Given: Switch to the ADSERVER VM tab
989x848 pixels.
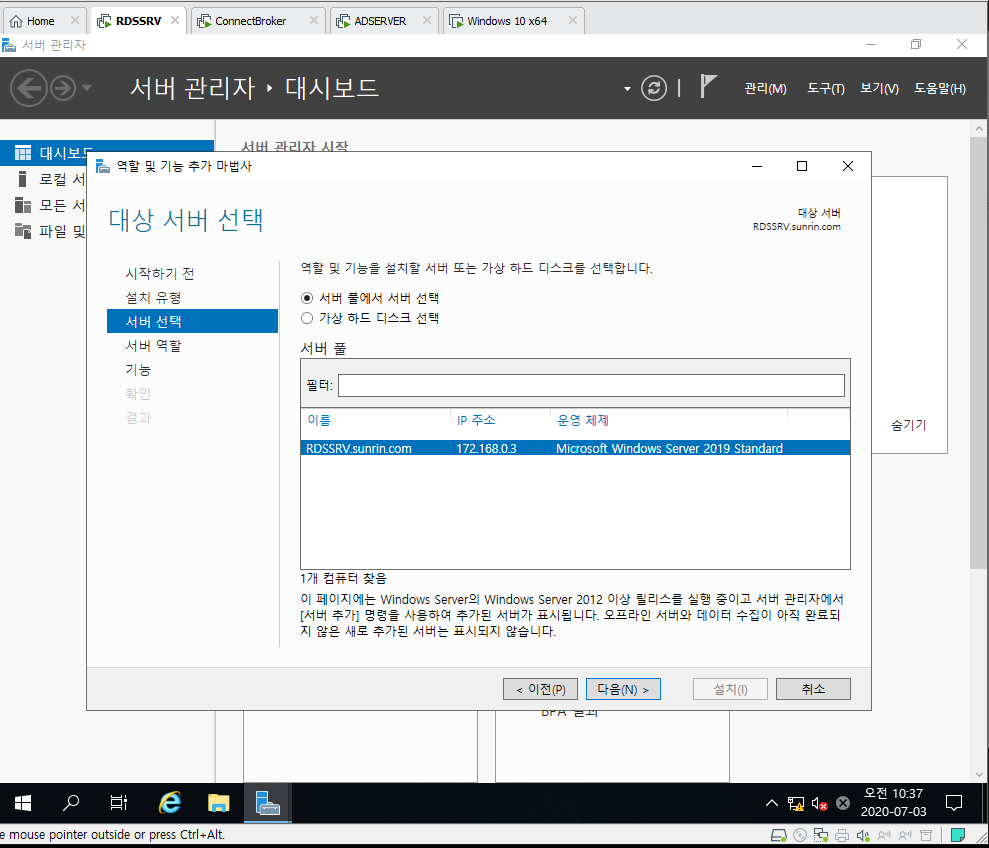Looking at the screenshot, I should point(380,21).
